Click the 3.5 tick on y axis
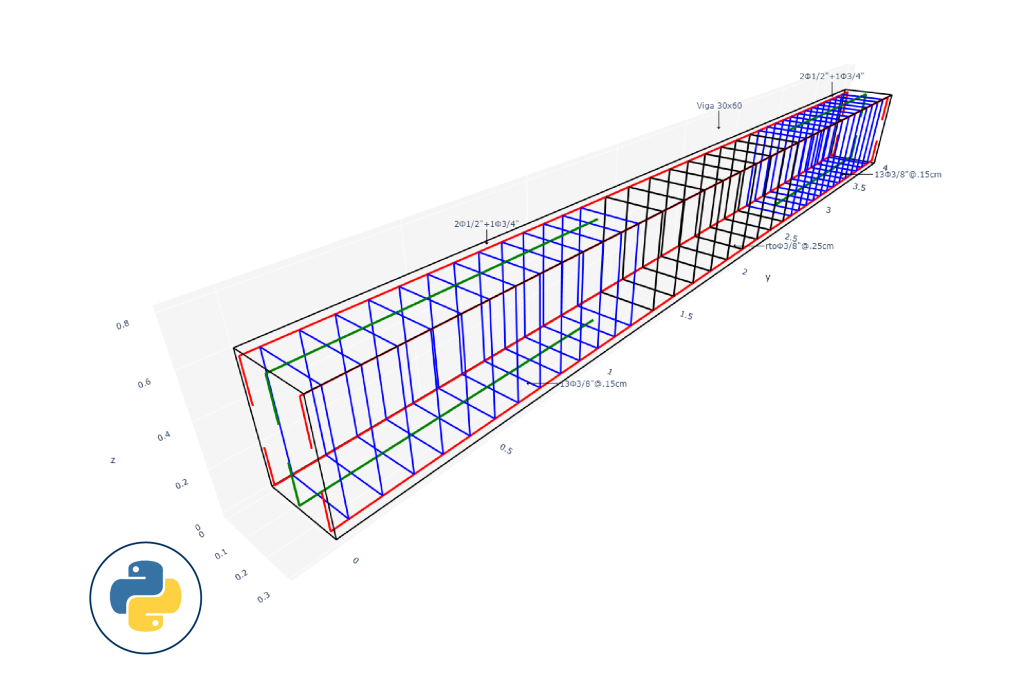 (x=859, y=187)
